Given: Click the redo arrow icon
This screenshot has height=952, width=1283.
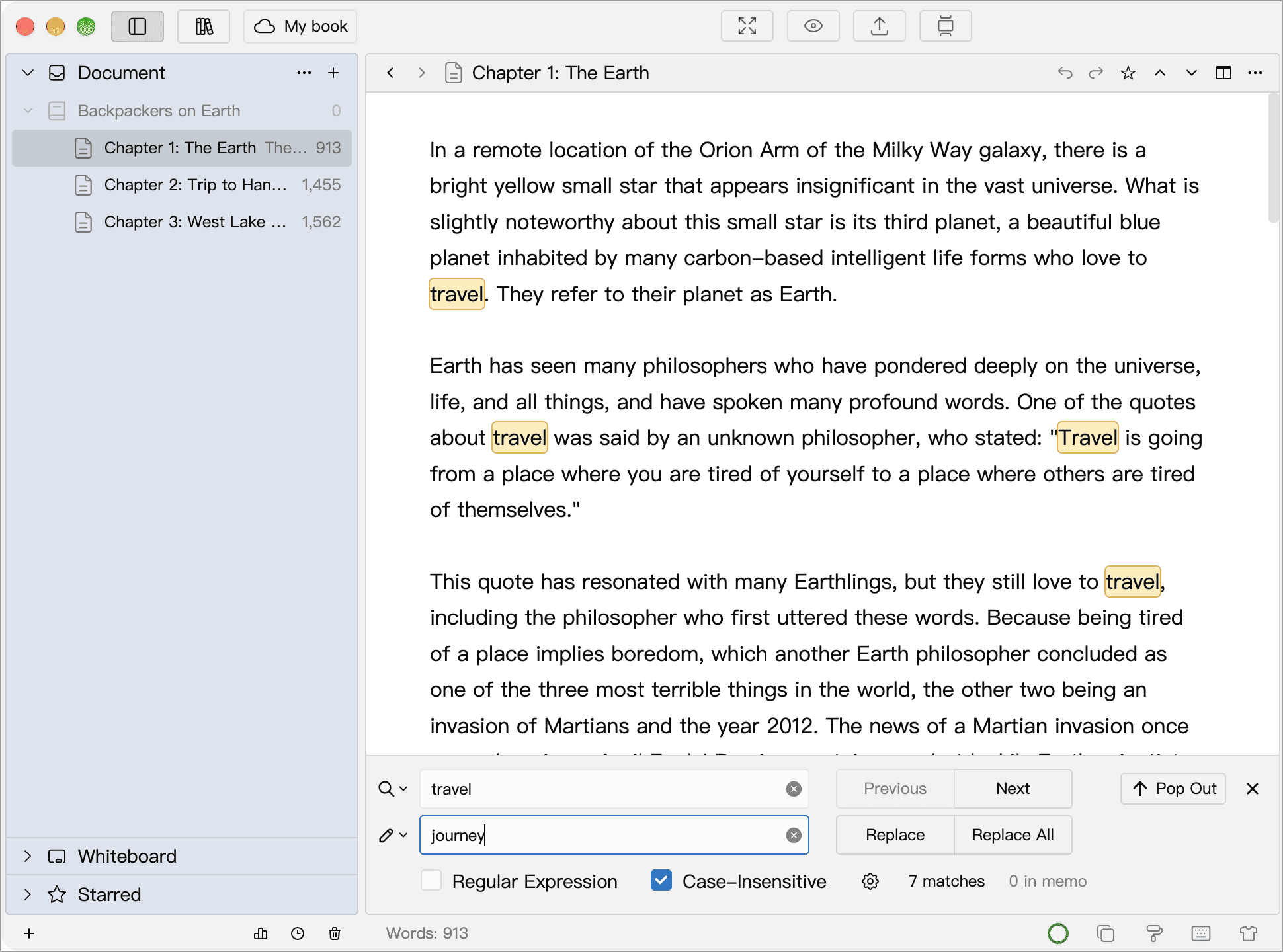Looking at the screenshot, I should 1097,73.
